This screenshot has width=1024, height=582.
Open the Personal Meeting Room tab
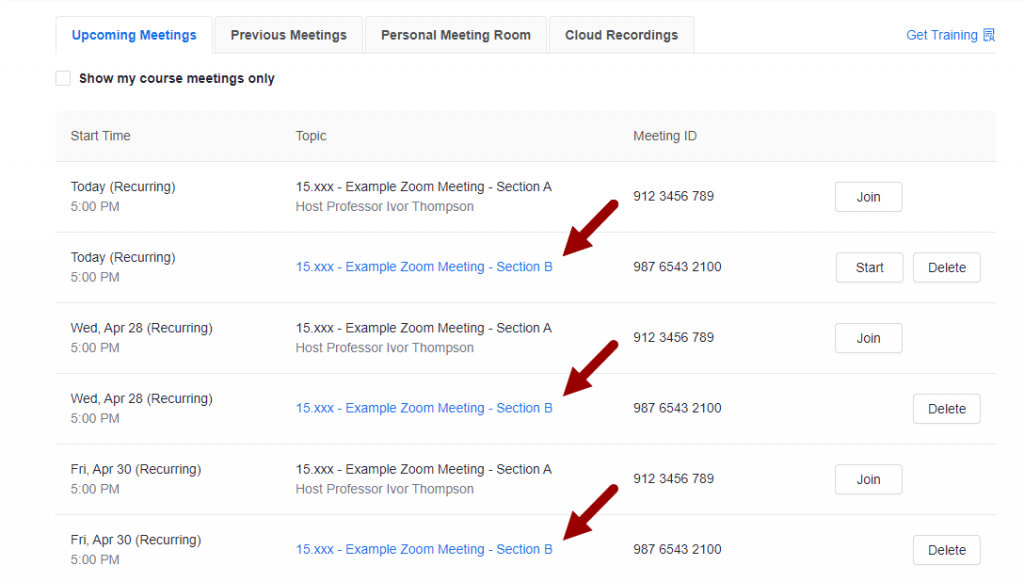pyautogui.click(x=455, y=34)
